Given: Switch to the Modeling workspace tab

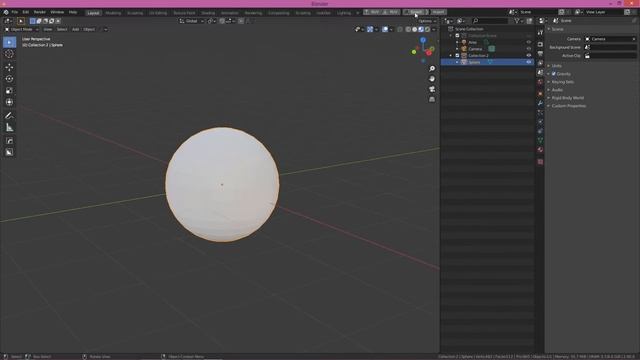Looking at the screenshot, I should coord(113,13).
